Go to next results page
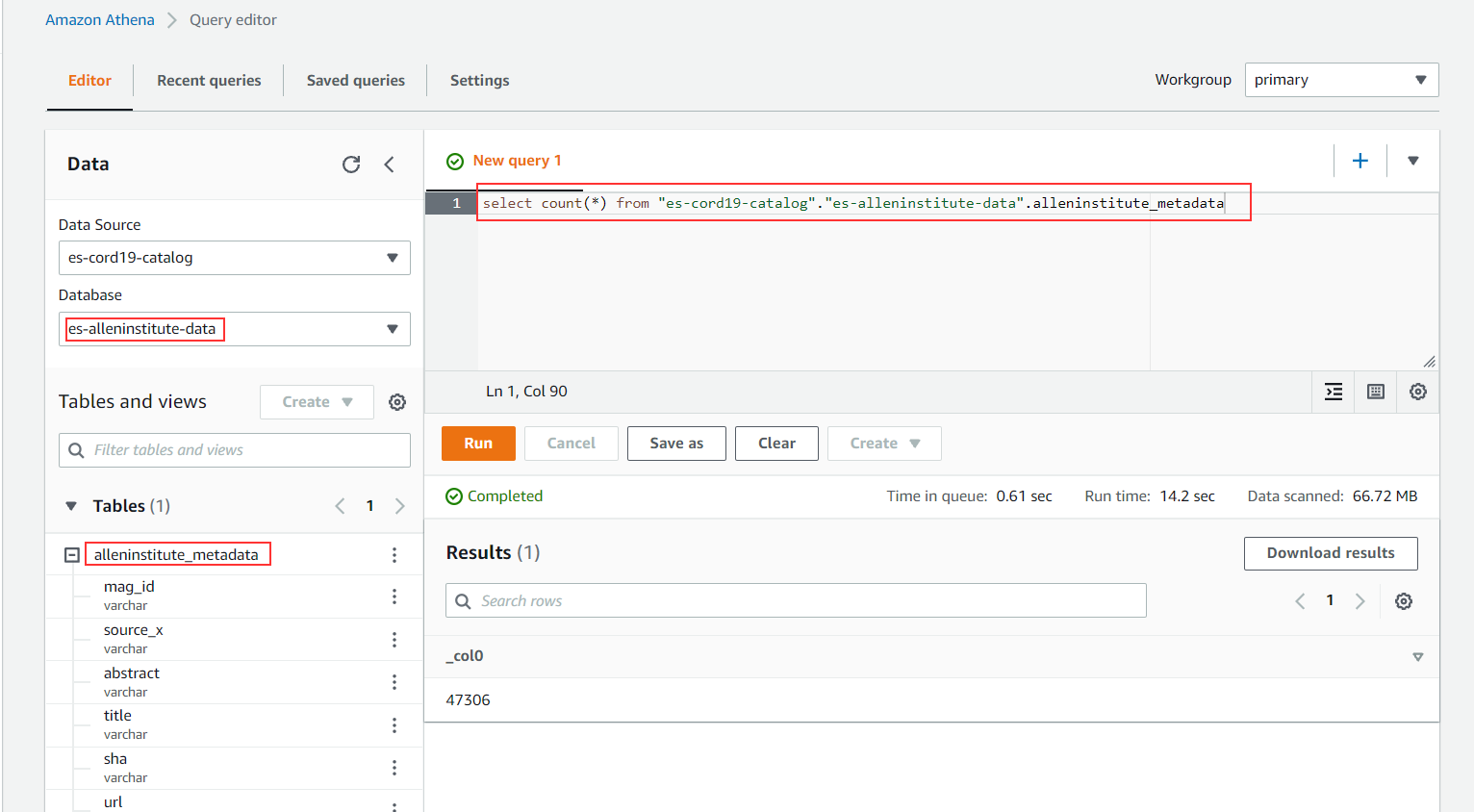This screenshot has width=1474, height=812. [1360, 601]
